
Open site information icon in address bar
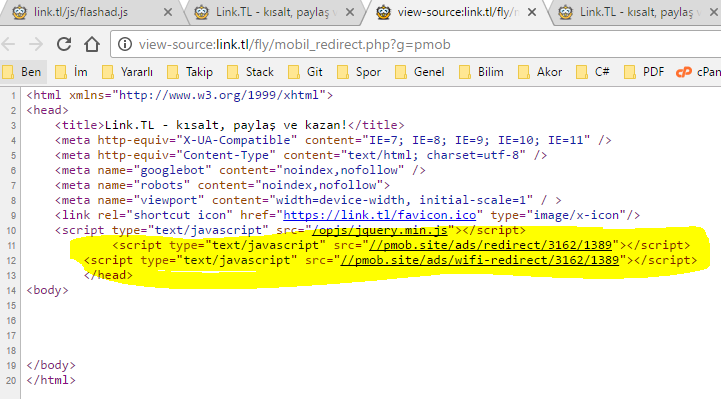[x=124, y=44]
